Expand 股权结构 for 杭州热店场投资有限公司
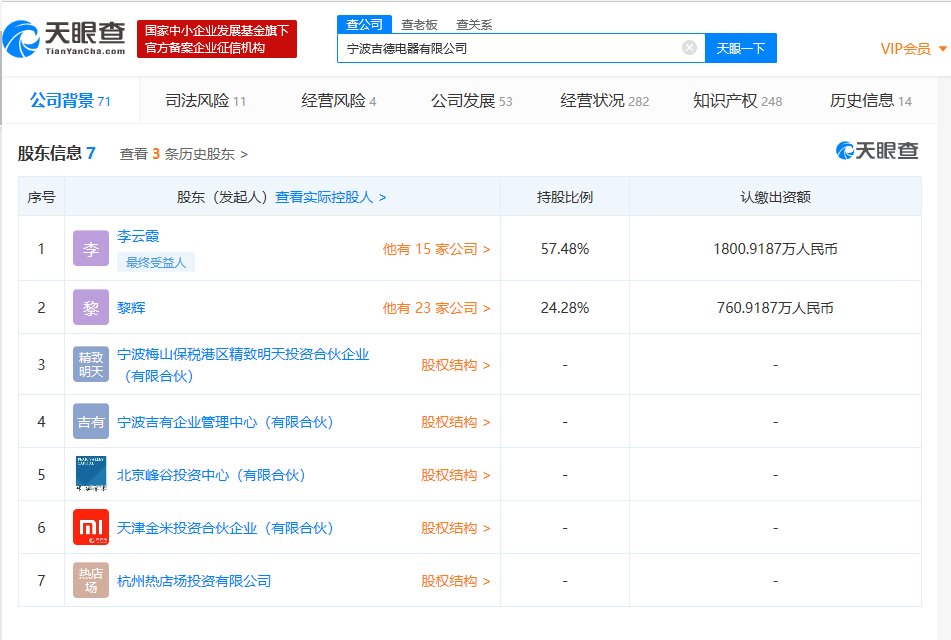 pyautogui.click(x=456, y=581)
